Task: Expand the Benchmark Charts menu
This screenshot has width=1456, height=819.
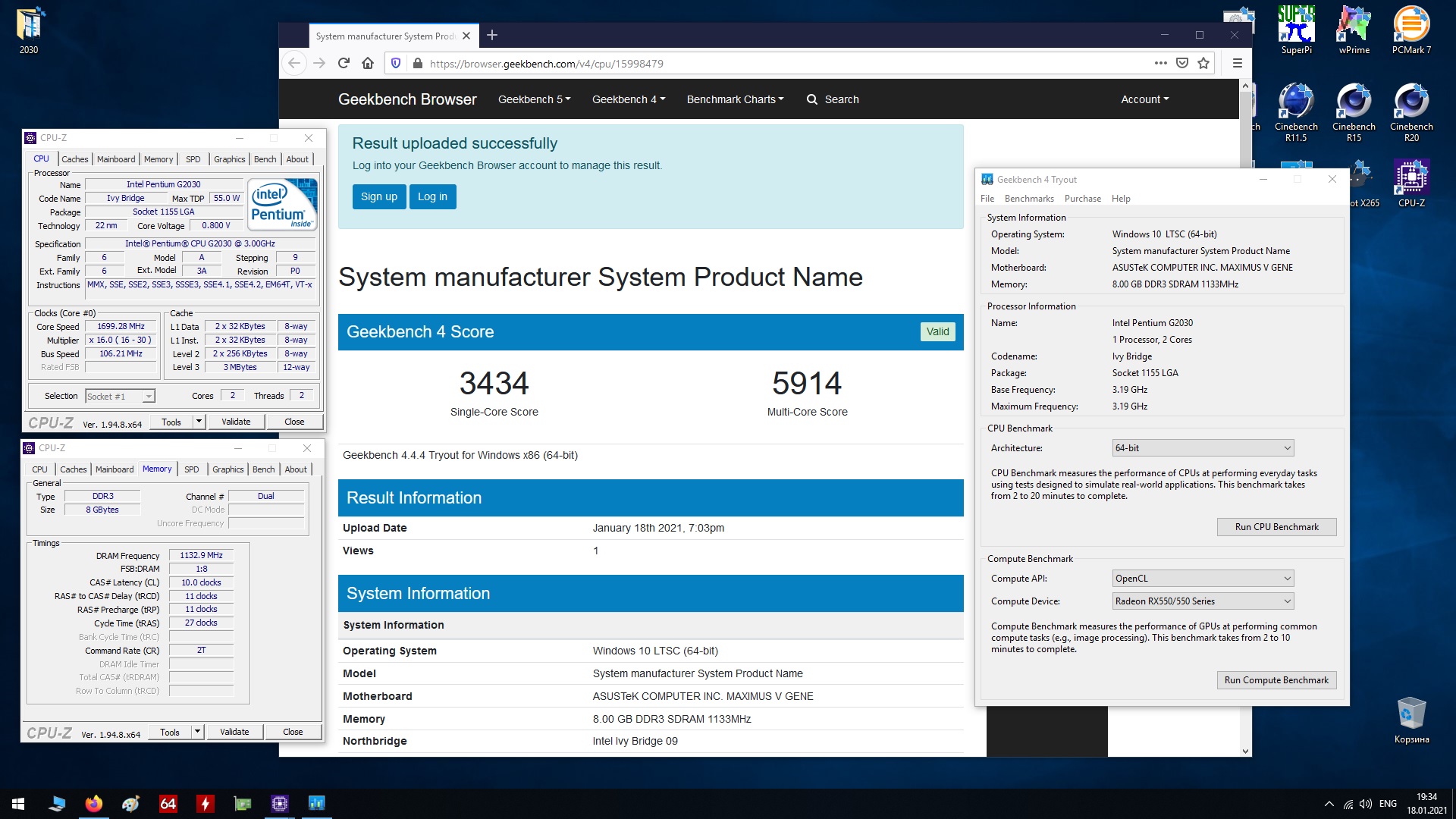Action: tap(735, 99)
